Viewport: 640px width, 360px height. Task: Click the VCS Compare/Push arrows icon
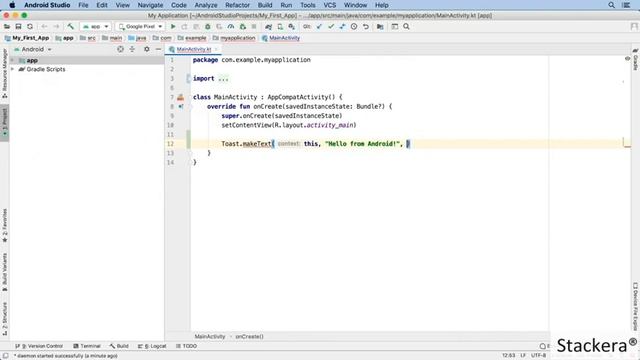(x=342, y=27)
